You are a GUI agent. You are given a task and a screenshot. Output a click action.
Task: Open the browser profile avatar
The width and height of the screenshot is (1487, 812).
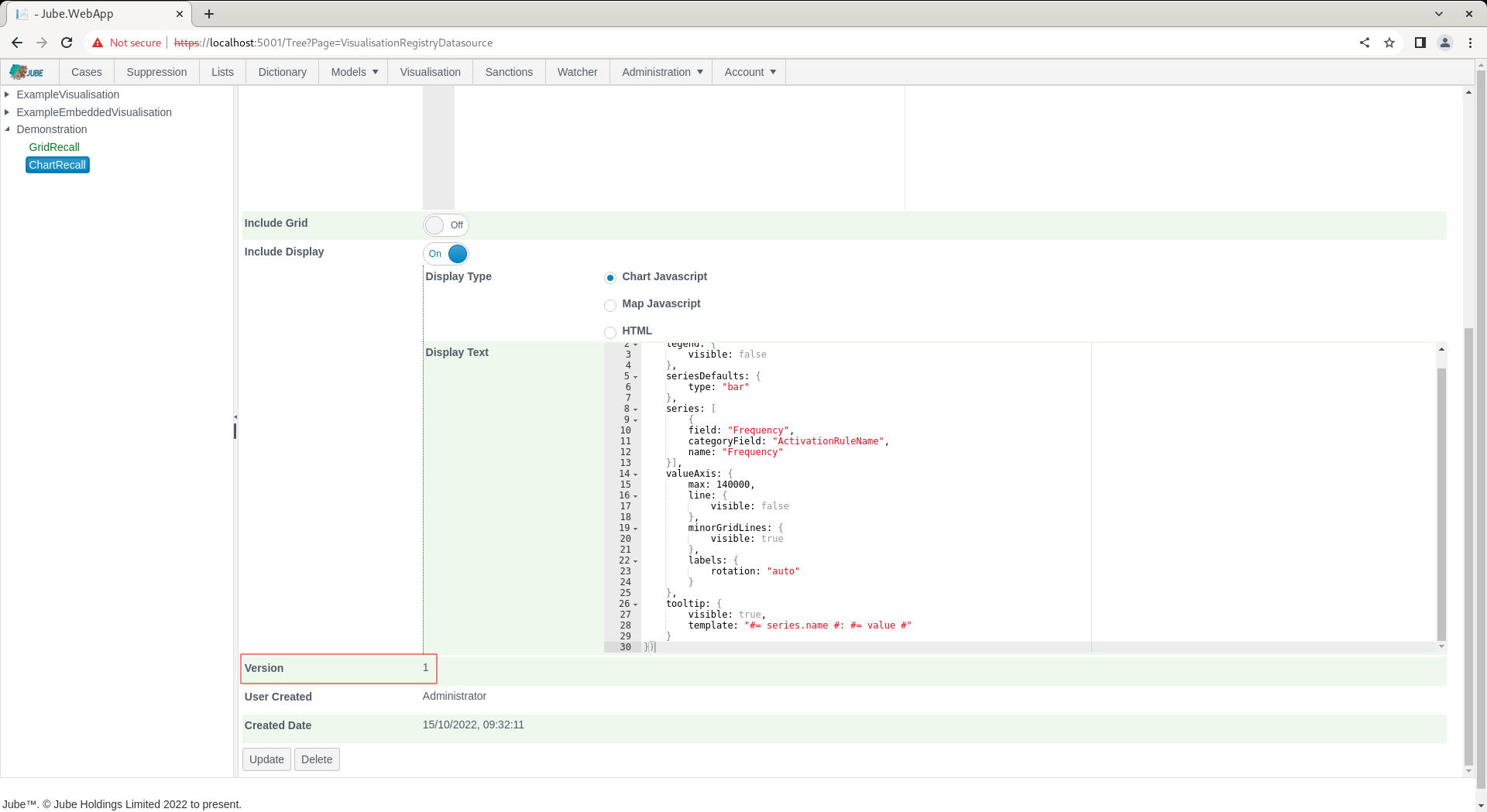pyautogui.click(x=1445, y=43)
